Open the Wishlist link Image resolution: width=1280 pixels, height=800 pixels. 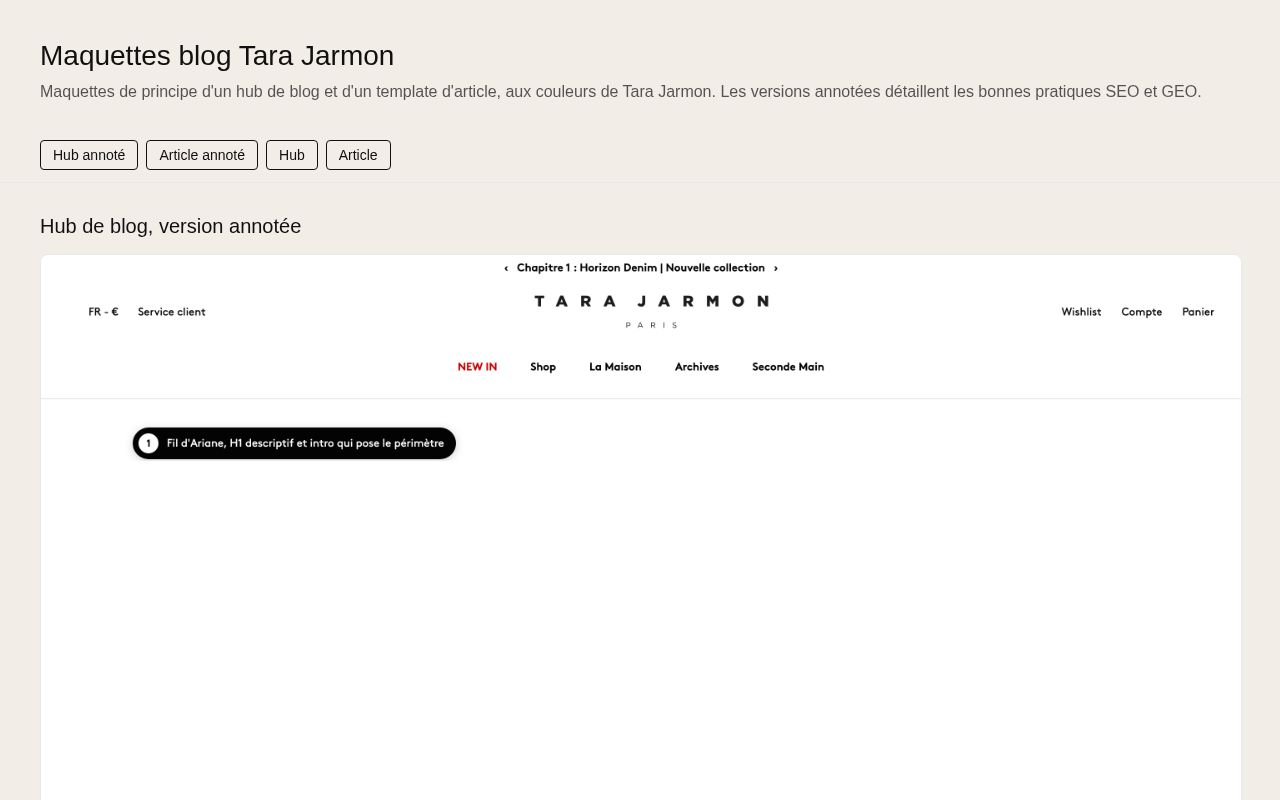coord(1081,312)
